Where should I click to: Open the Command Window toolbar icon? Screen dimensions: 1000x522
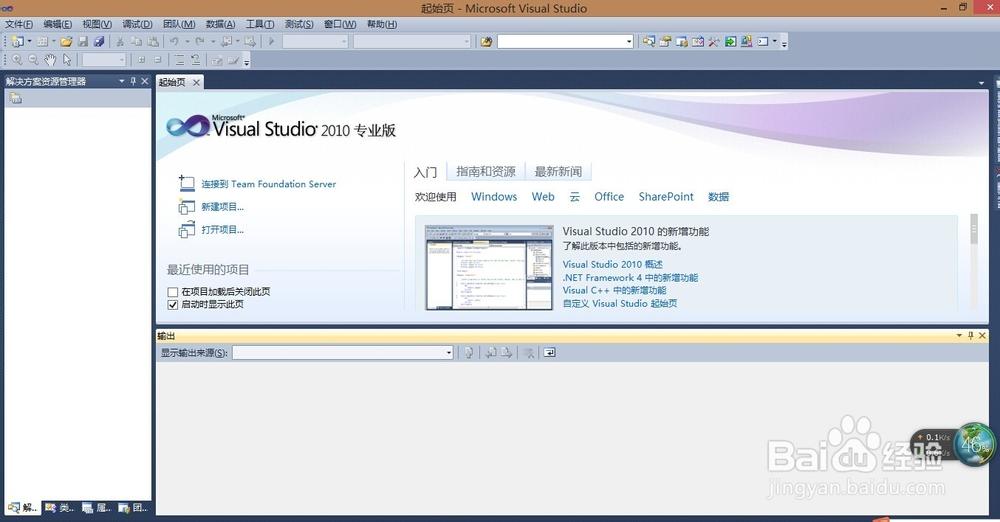pyautogui.click(x=763, y=41)
